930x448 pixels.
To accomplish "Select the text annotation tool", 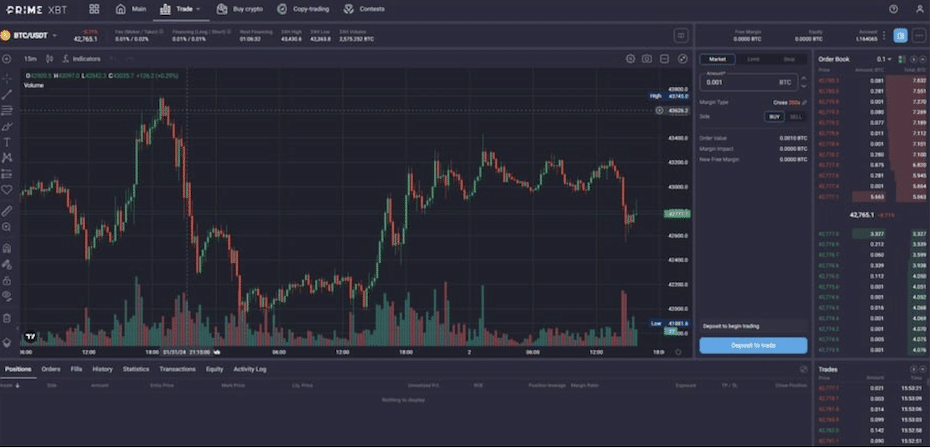I will click(x=7, y=142).
